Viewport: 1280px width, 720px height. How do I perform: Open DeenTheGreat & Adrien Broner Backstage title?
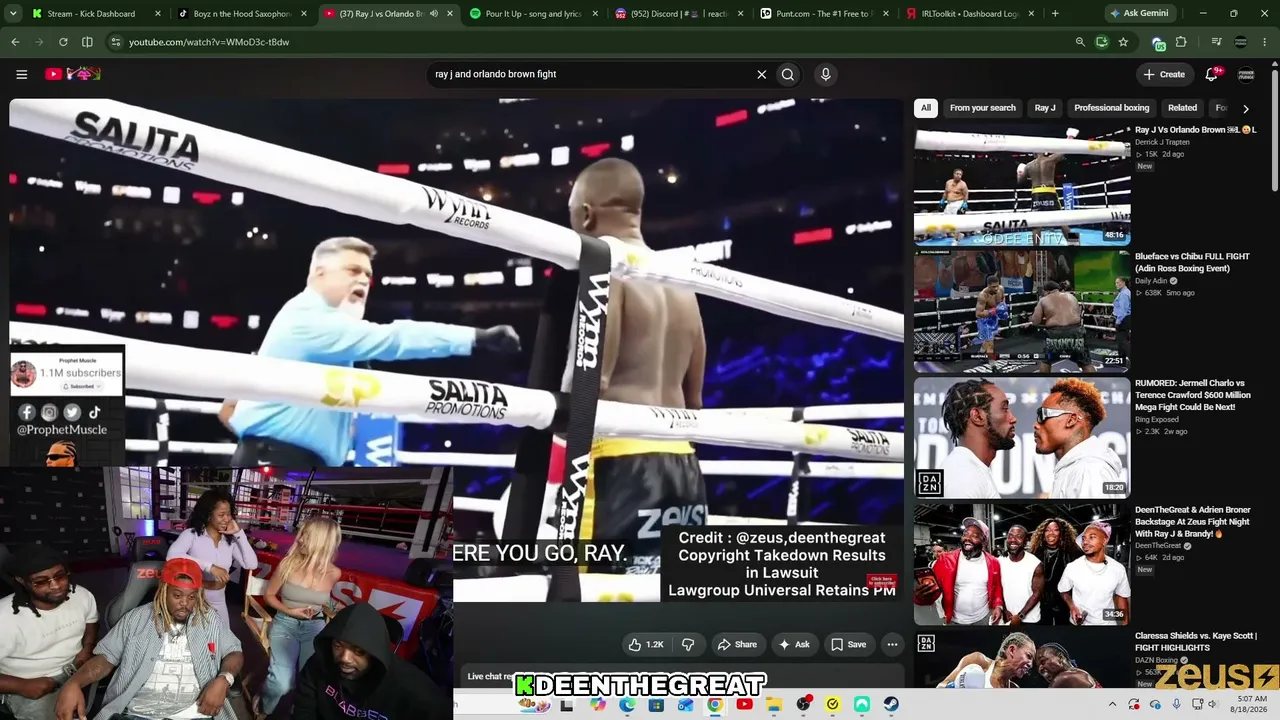(x=1193, y=522)
